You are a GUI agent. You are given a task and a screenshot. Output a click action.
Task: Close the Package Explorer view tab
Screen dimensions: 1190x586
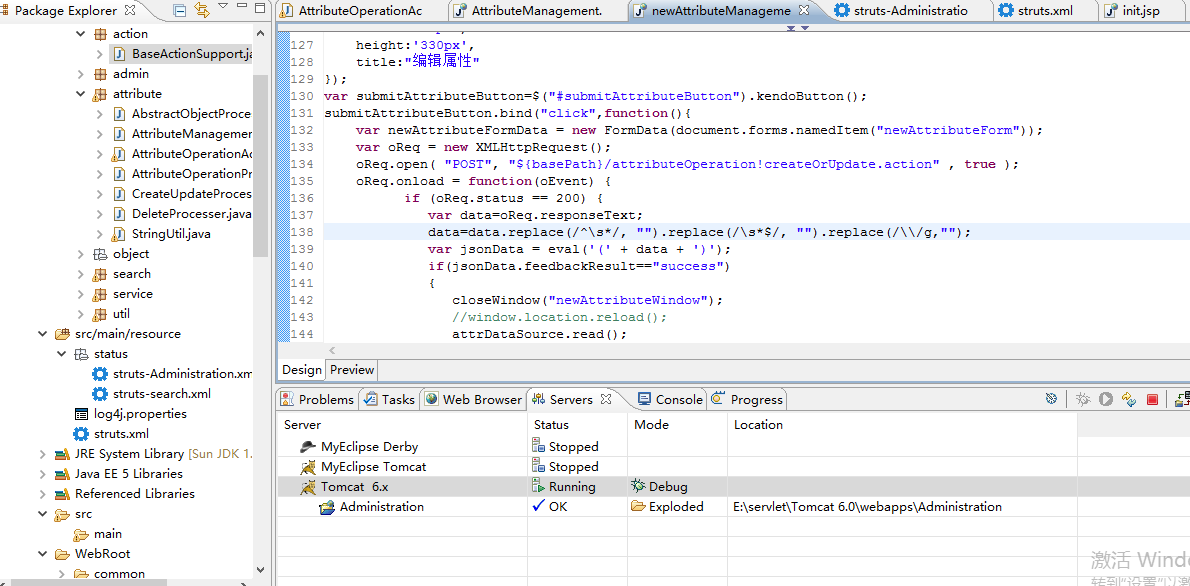(130, 11)
